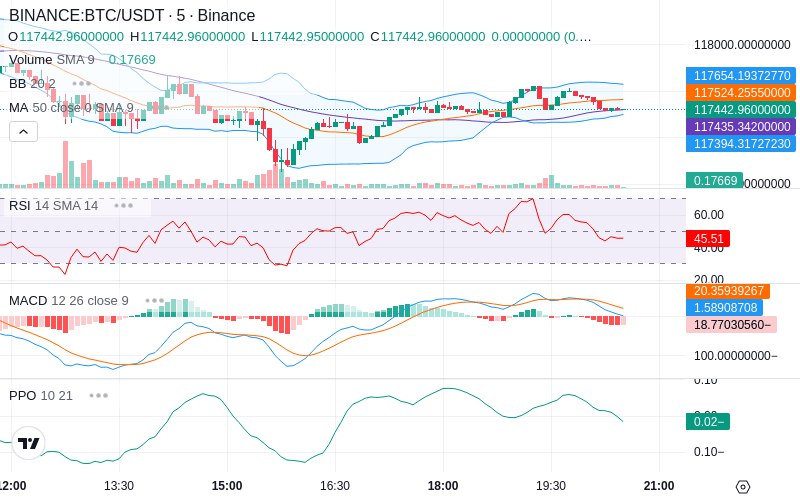Image resolution: width=800 pixels, height=500 pixels.
Task: Click the 117654.19372770 upper band price label
Action: tap(741, 76)
